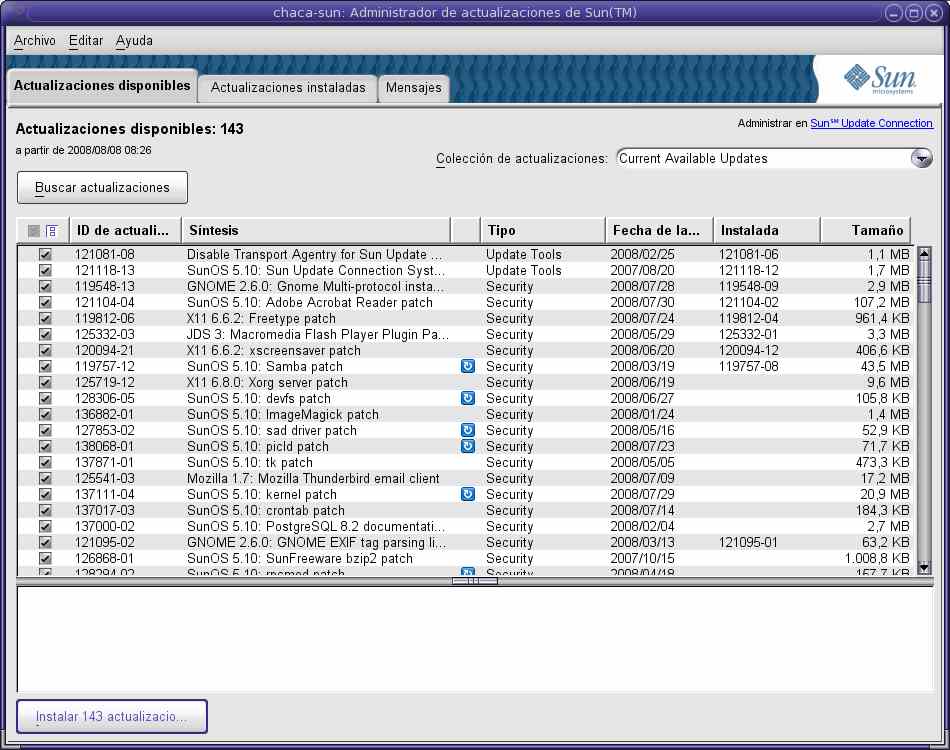Image resolution: width=950 pixels, height=750 pixels.
Task: Click the date 2008/07/29 on the kernel patch row
Action: (x=642, y=494)
